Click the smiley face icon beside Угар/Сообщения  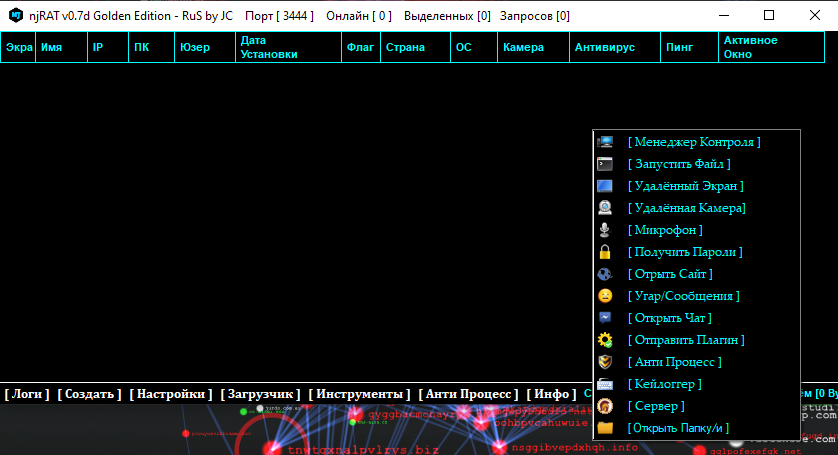[605, 296]
